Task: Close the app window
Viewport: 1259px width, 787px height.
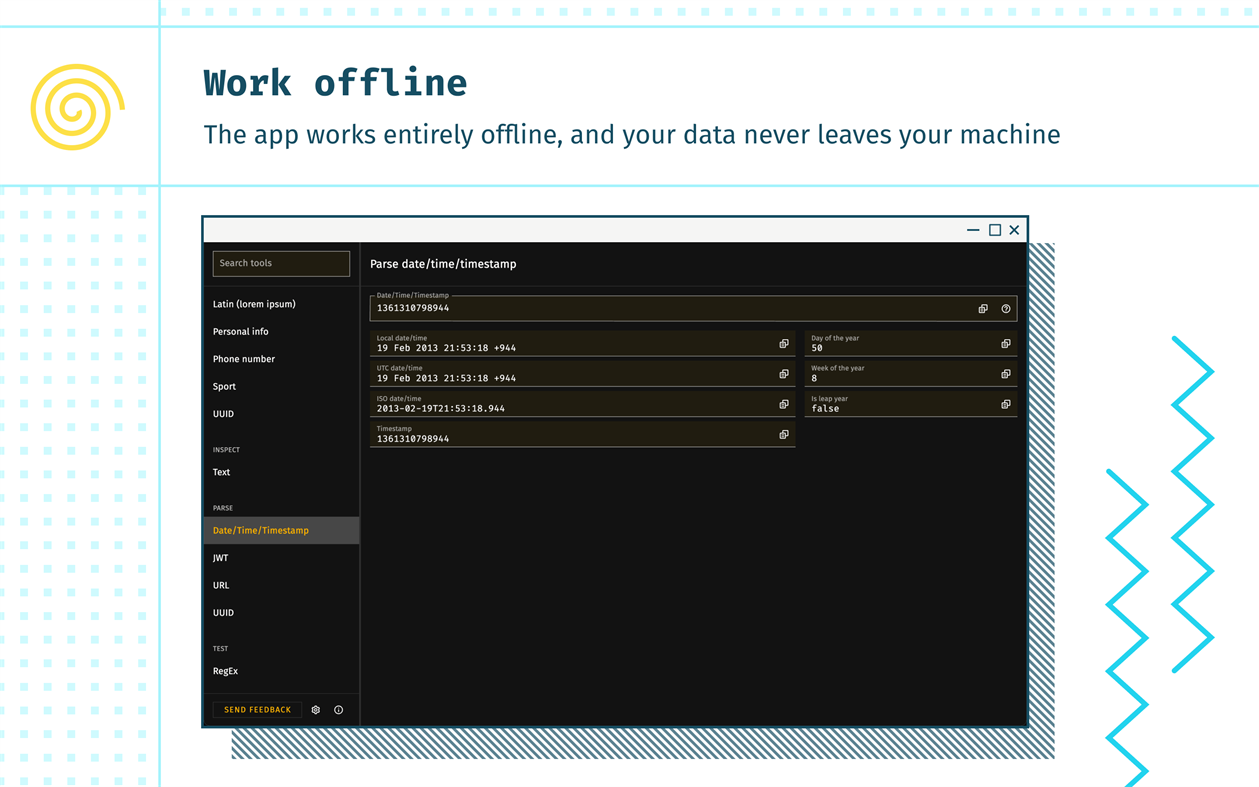Action: [x=1014, y=230]
